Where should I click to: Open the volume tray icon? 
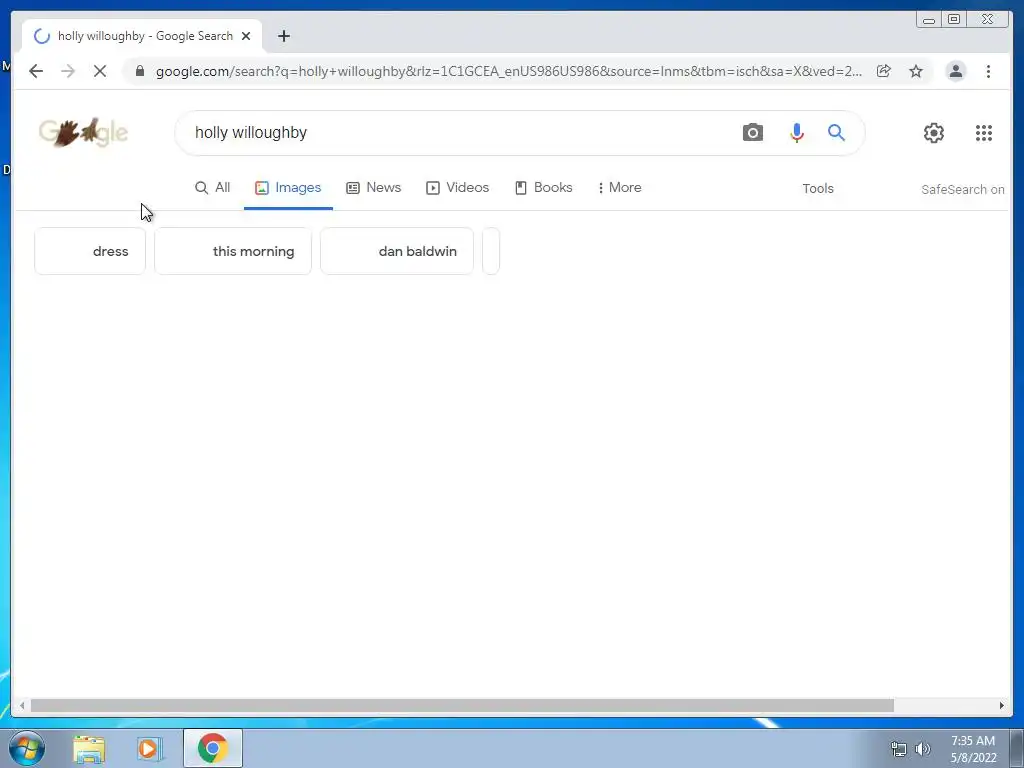[x=922, y=749]
